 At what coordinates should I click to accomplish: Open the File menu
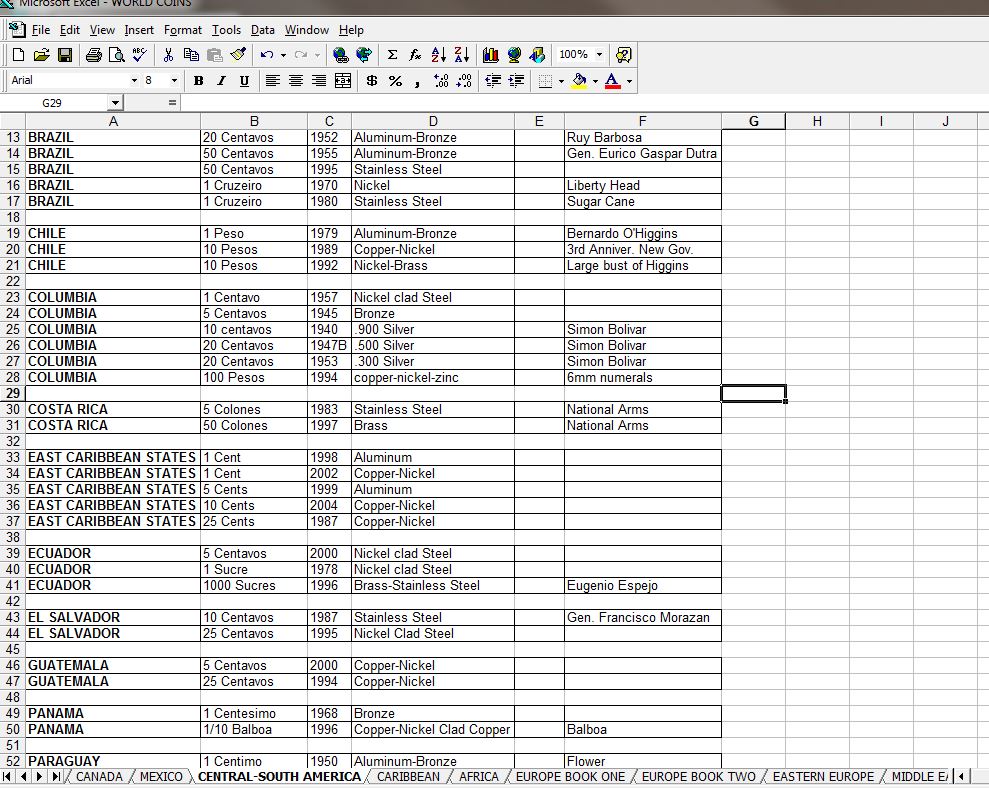(40, 30)
